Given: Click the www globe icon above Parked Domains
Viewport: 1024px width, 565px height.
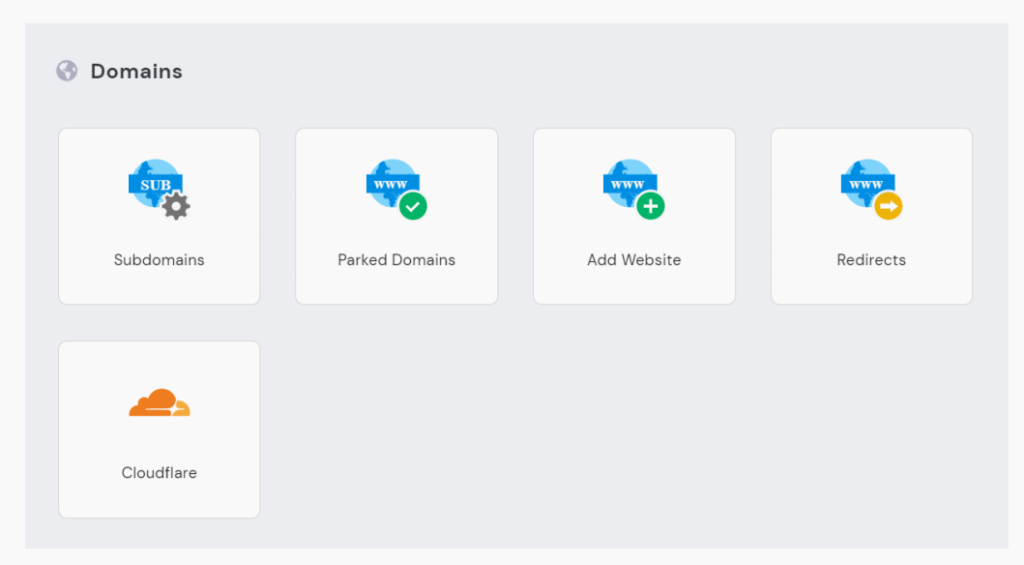Looking at the screenshot, I should pos(390,183).
